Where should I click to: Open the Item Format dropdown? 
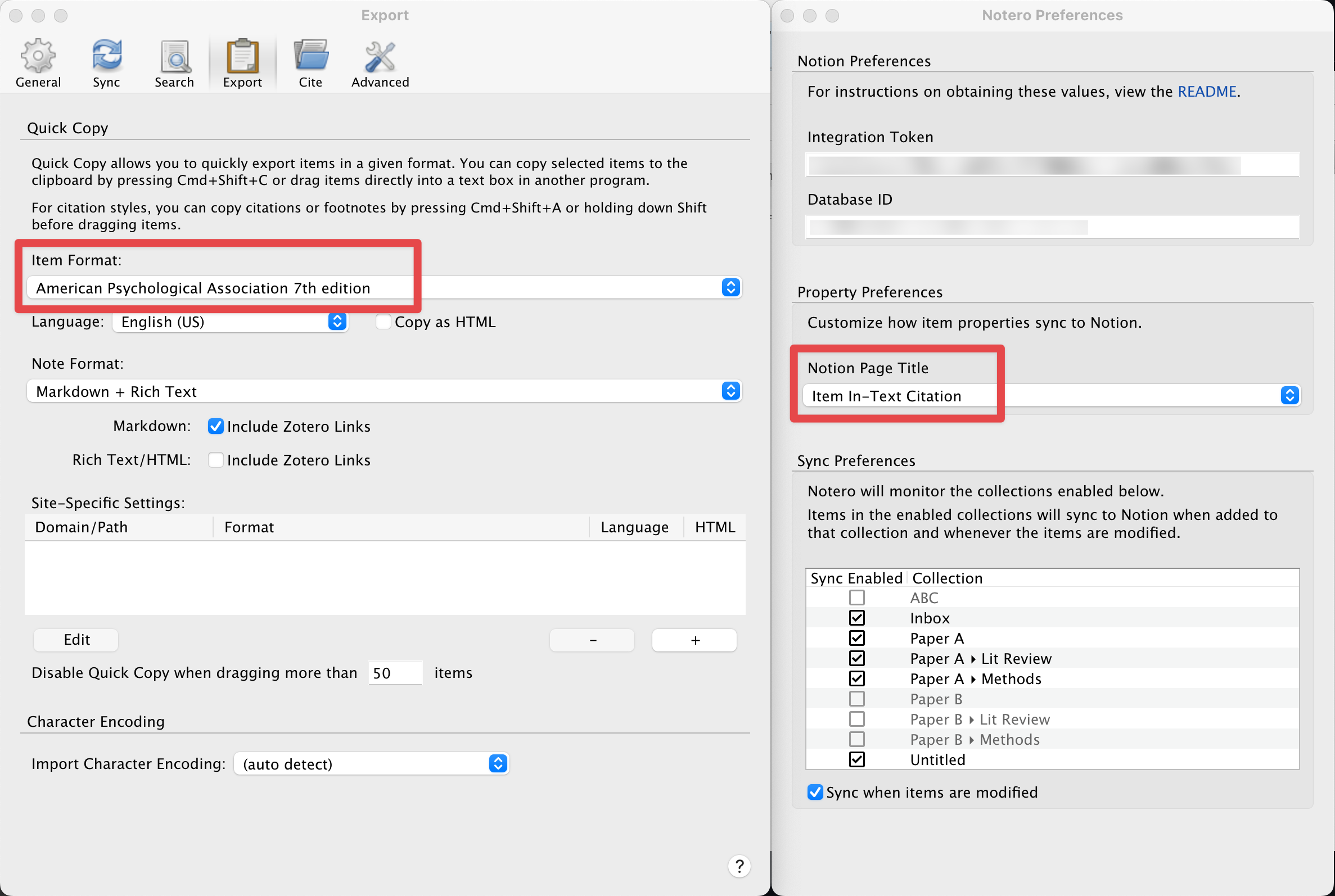point(730,287)
